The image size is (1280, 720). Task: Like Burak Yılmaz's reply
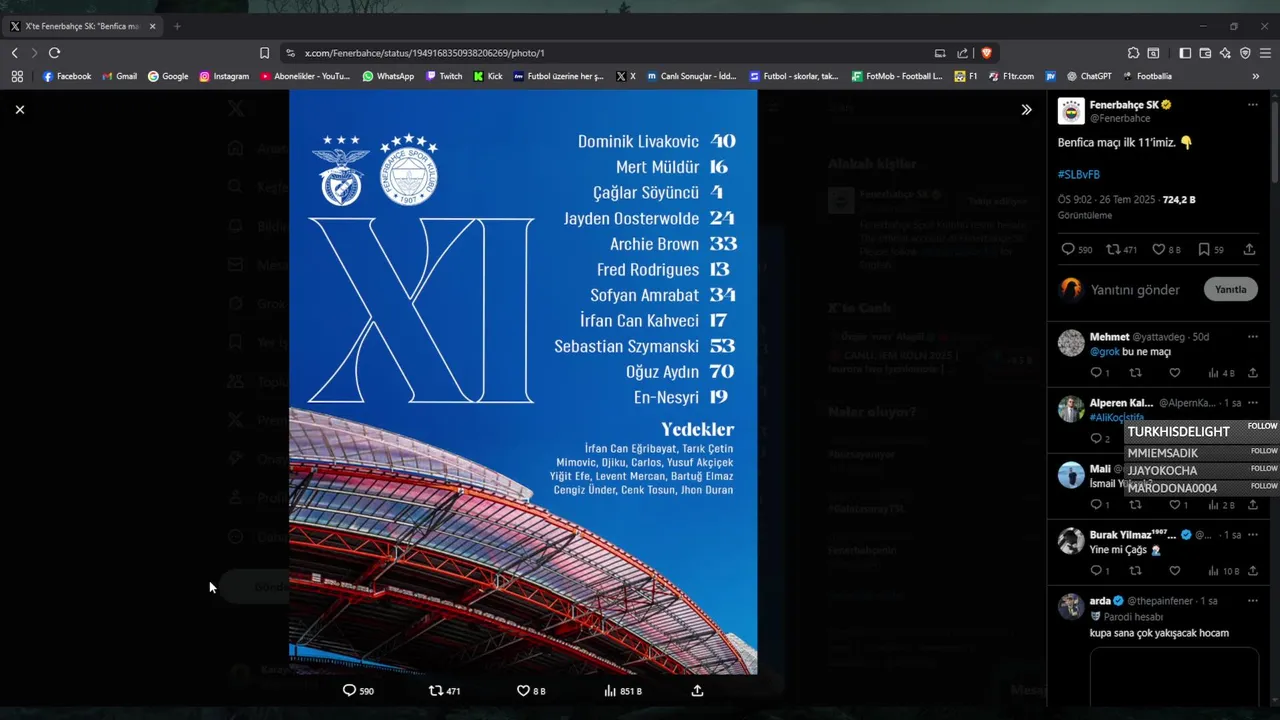(x=1174, y=571)
